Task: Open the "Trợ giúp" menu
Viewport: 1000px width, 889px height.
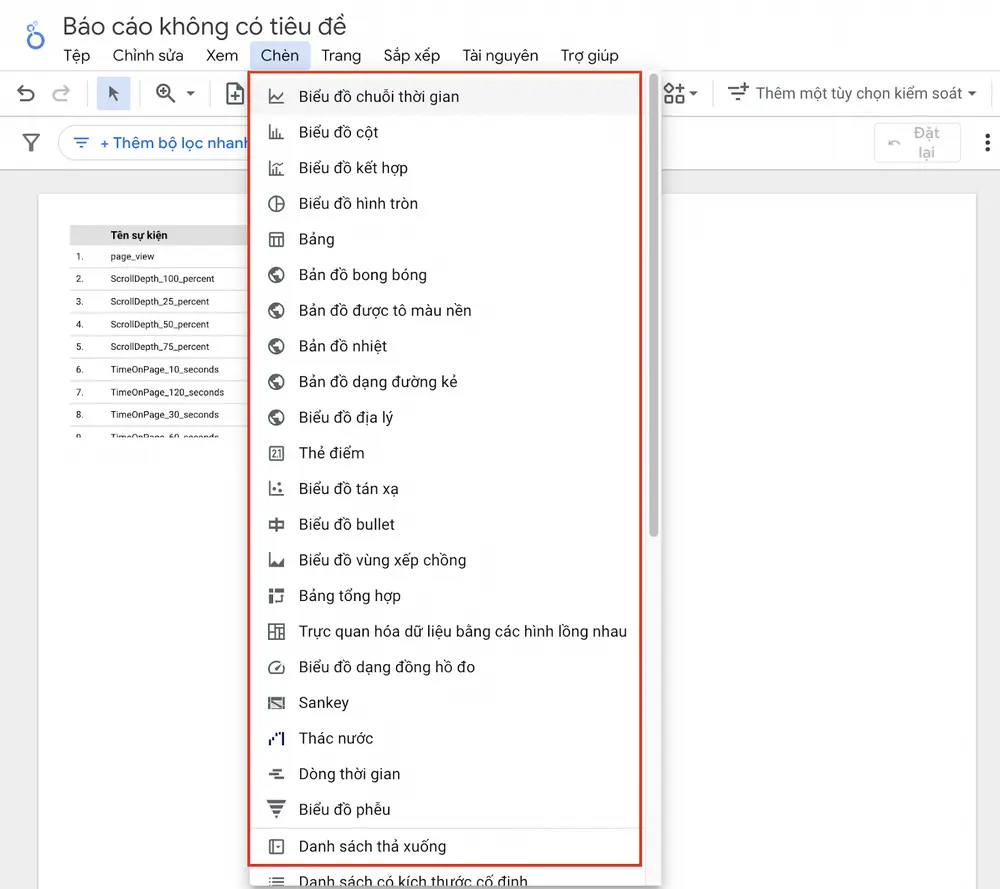Action: click(590, 55)
